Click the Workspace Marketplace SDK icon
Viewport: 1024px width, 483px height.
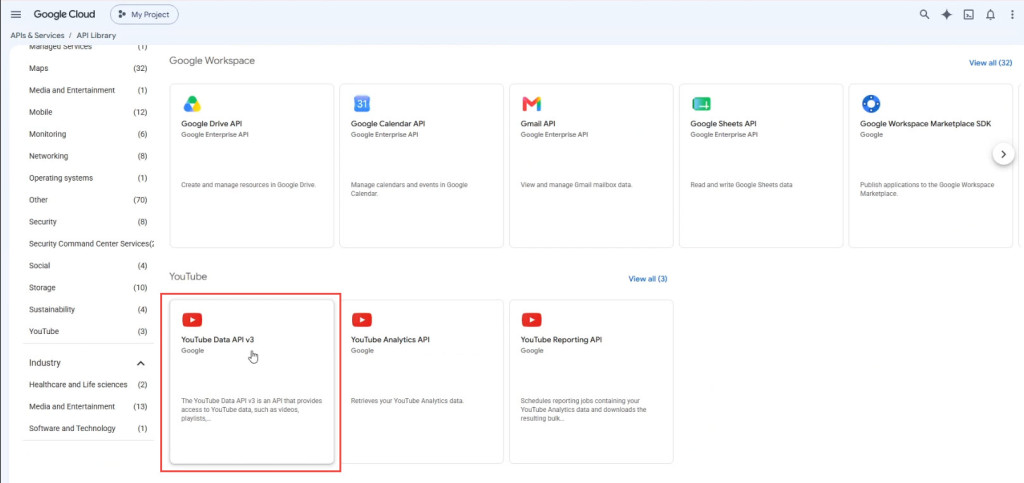(871, 104)
